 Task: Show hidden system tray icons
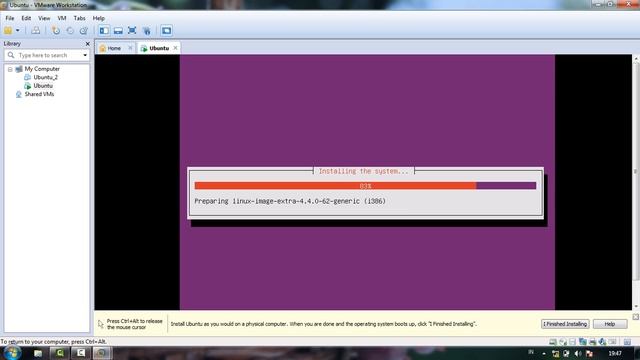[x=544, y=353]
